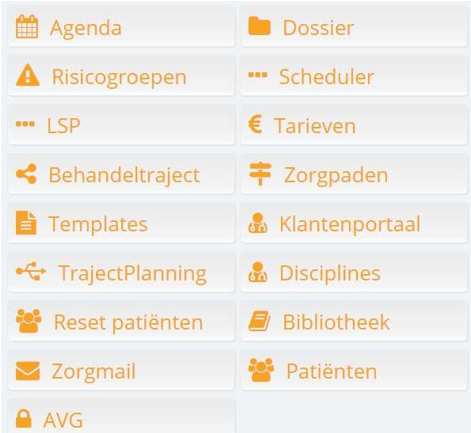Image resolution: width=471 pixels, height=433 pixels.
Task: Open the LSP button
Action: point(121,125)
